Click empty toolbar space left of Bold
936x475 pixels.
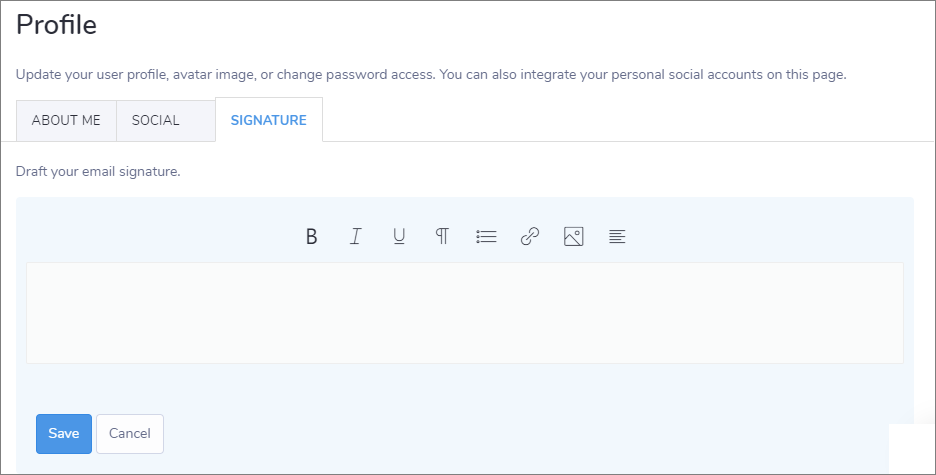coord(160,237)
